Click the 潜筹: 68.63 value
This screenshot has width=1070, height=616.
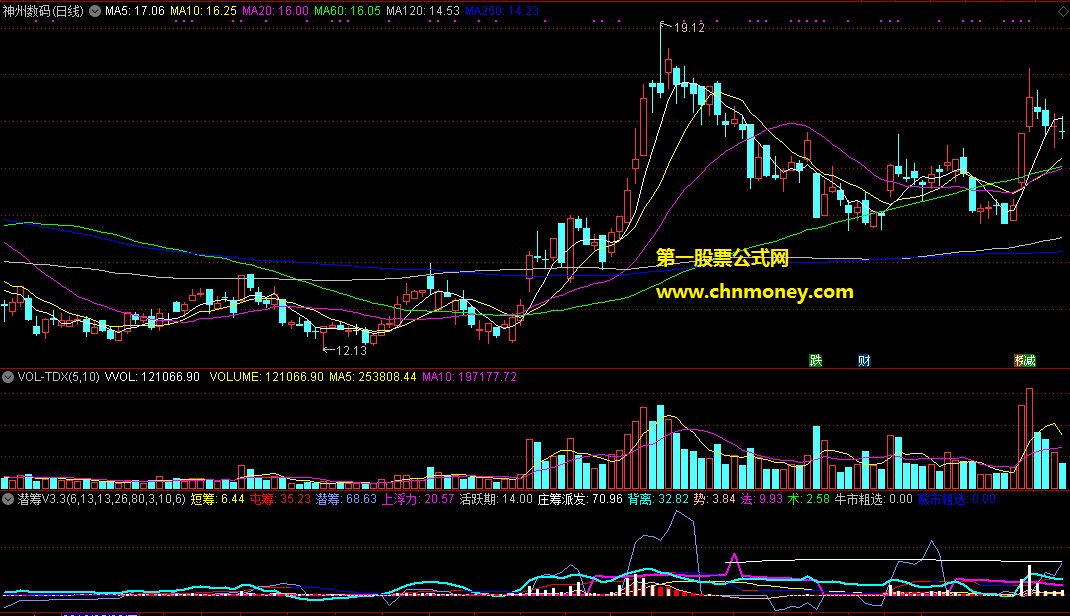[347, 499]
